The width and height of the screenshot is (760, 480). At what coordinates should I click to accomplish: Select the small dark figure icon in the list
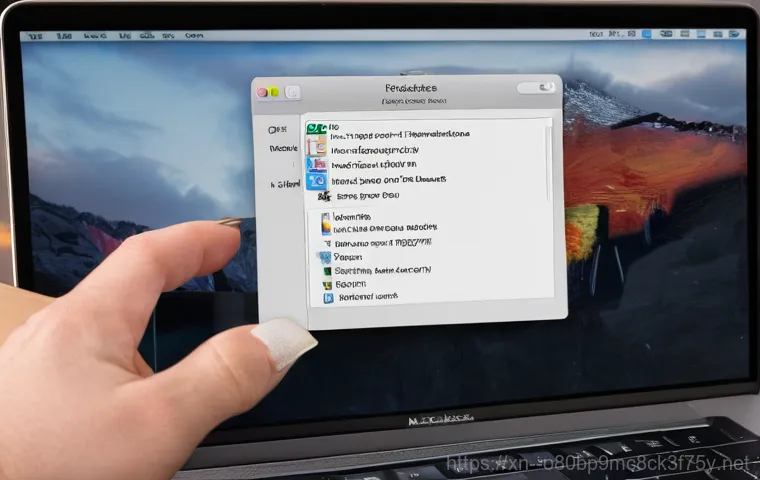[x=324, y=196]
